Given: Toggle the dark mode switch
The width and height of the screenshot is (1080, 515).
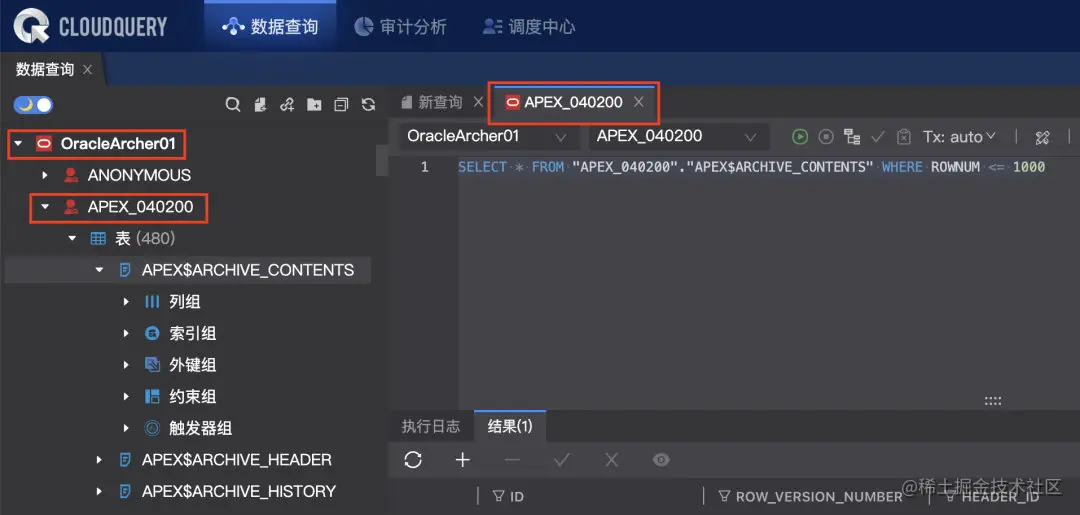Looking at the screenshot, I should 33,105.
